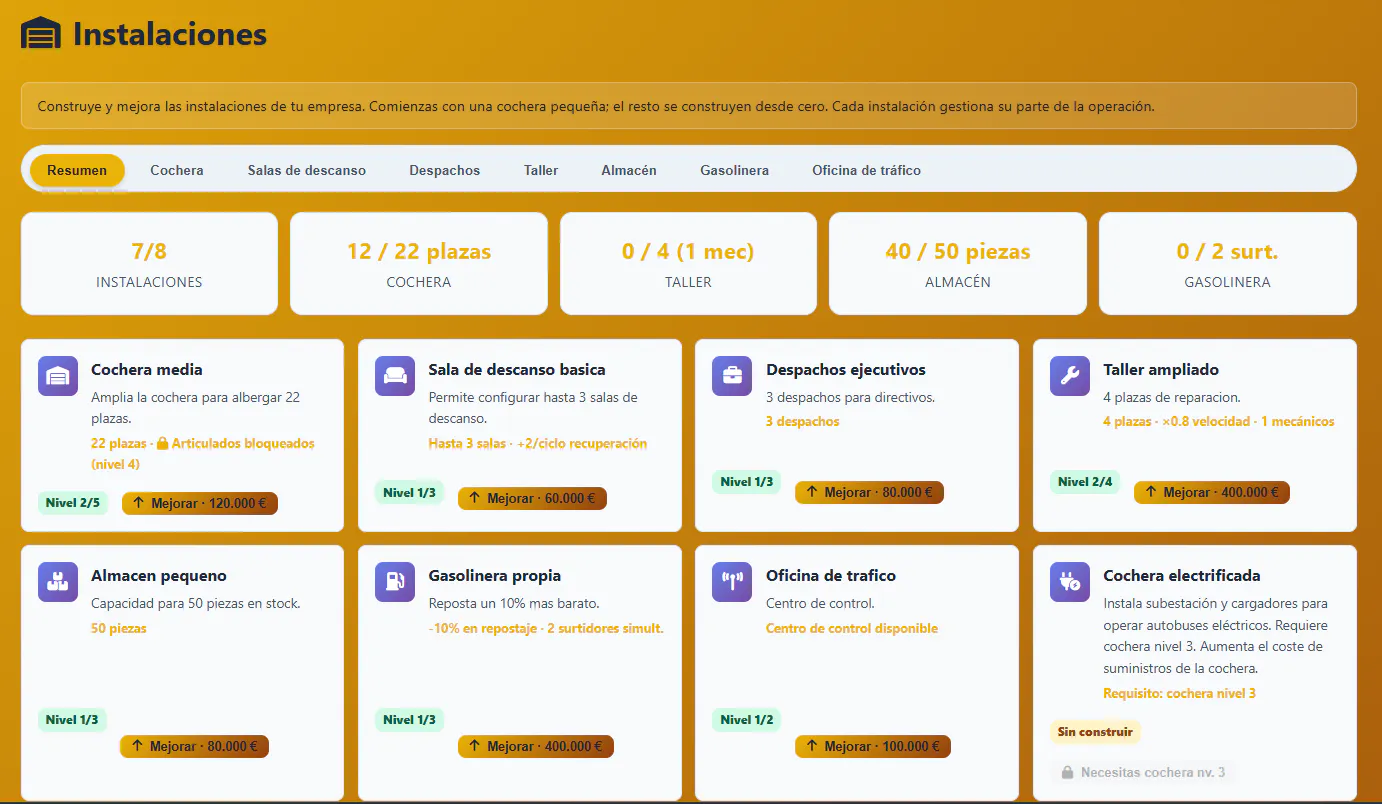Viewport: 1382px width, 804px height.
Task: Switch to the Salas de descanso tab
Action: coord(307,170)
